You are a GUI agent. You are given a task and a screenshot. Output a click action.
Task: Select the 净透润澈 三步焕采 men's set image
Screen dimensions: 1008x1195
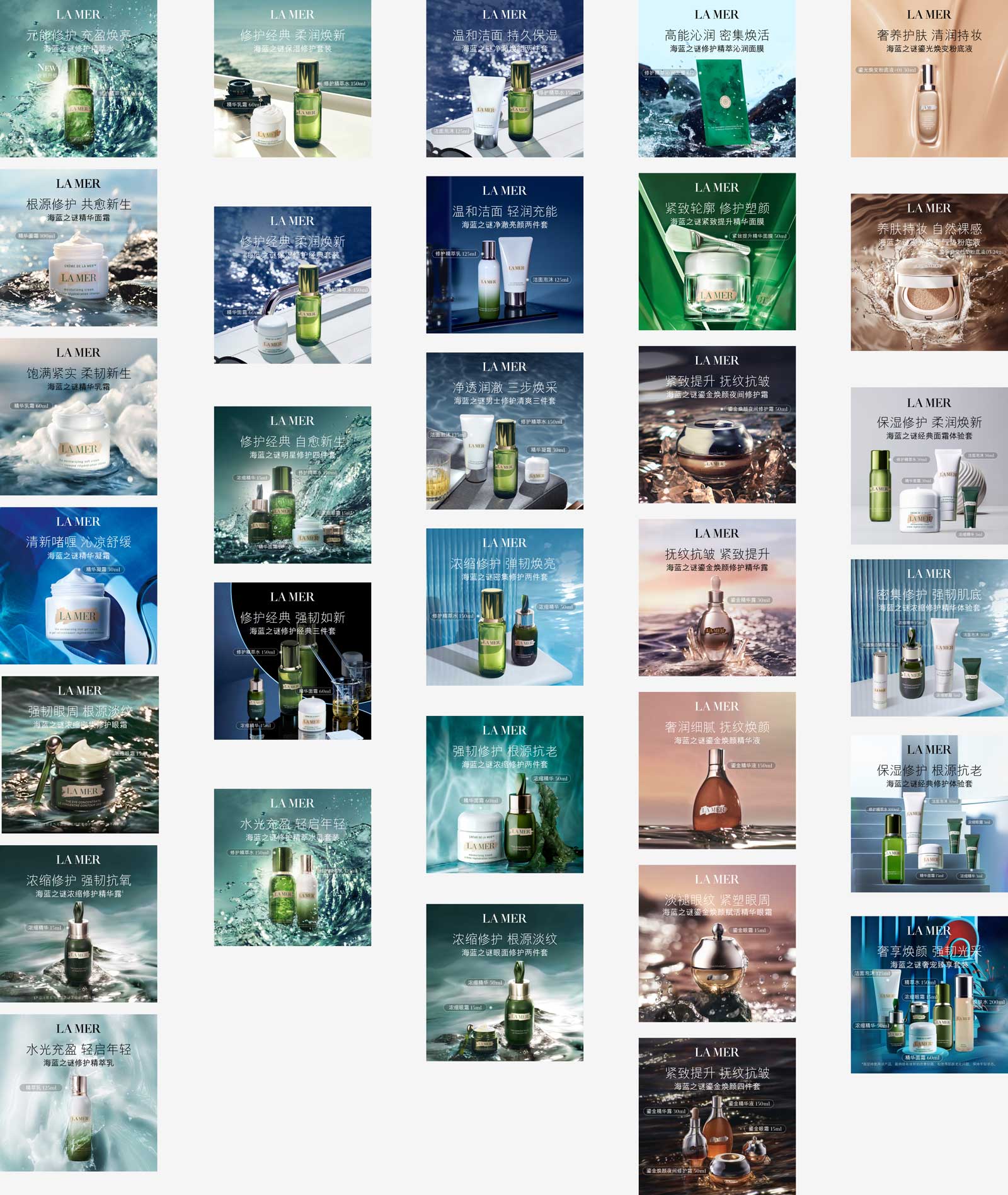(505, 430)
